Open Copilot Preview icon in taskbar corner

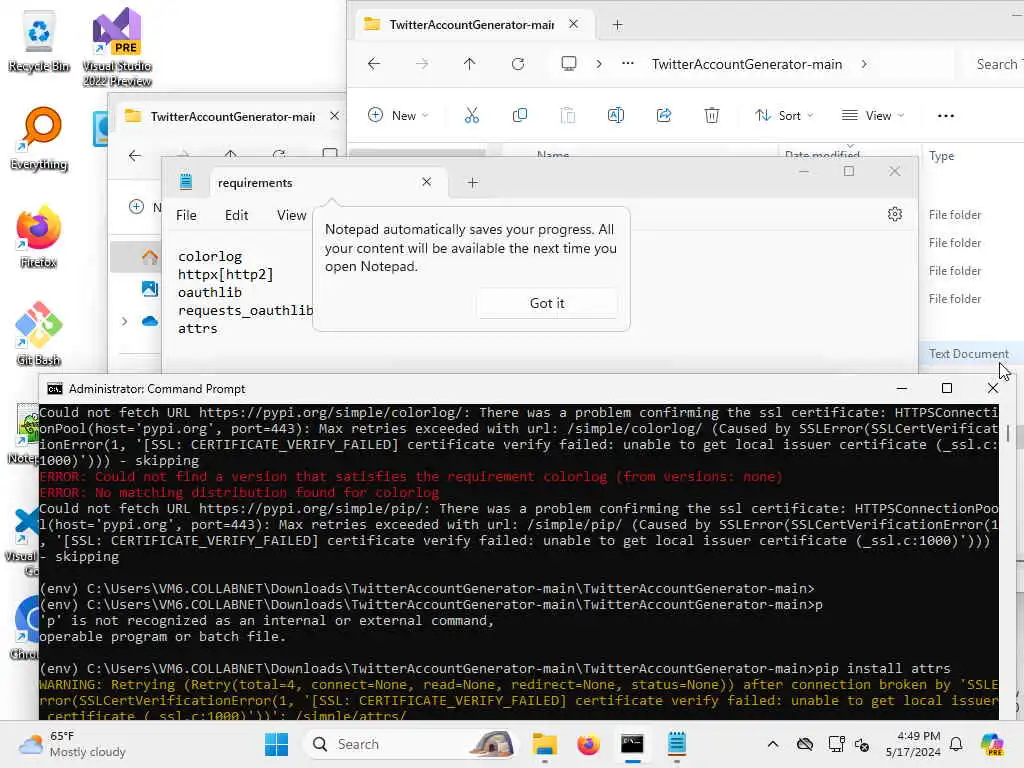click(x=992, y=744)
